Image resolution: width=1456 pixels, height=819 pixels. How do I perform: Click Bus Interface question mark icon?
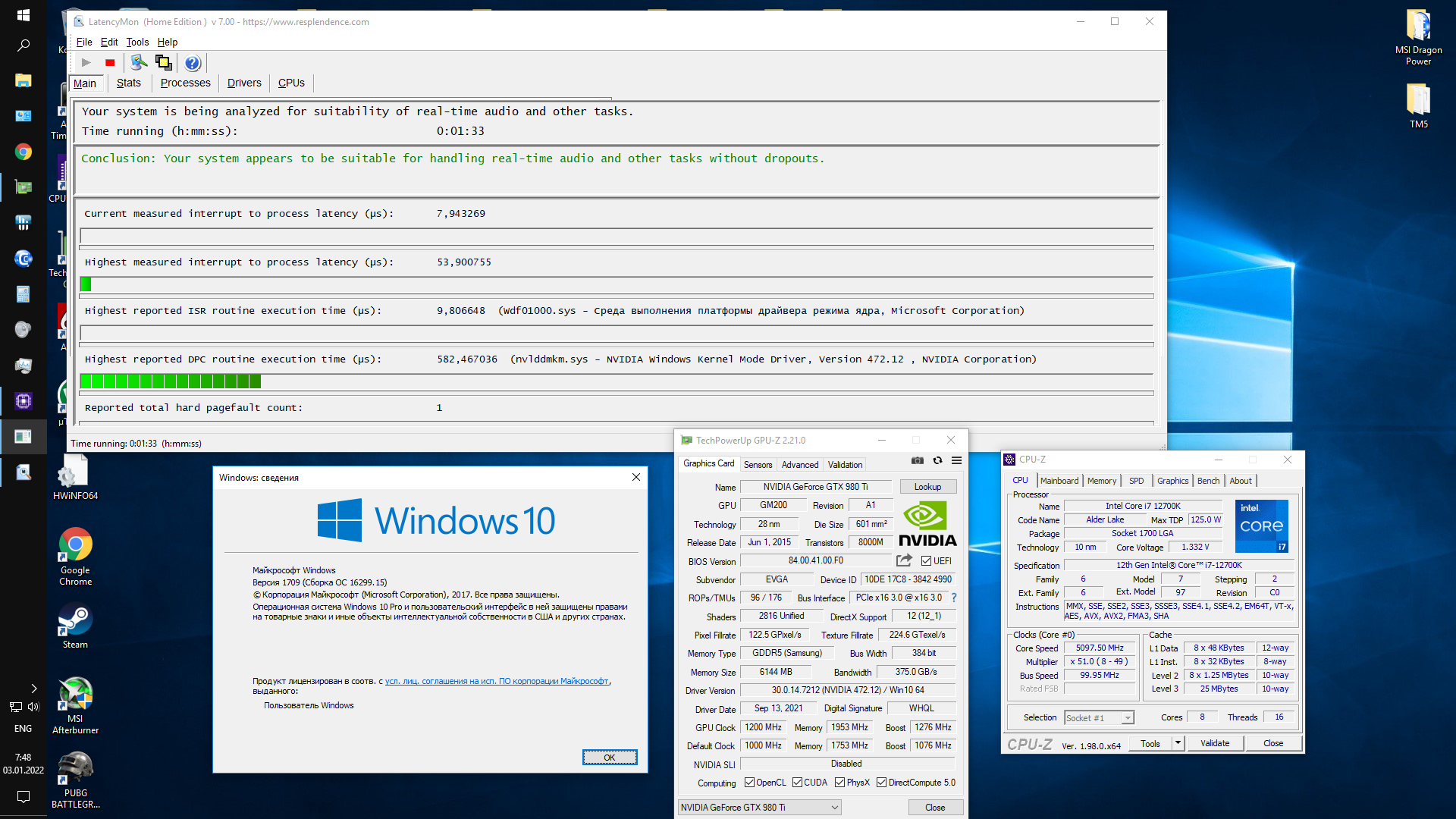[954, 598]
